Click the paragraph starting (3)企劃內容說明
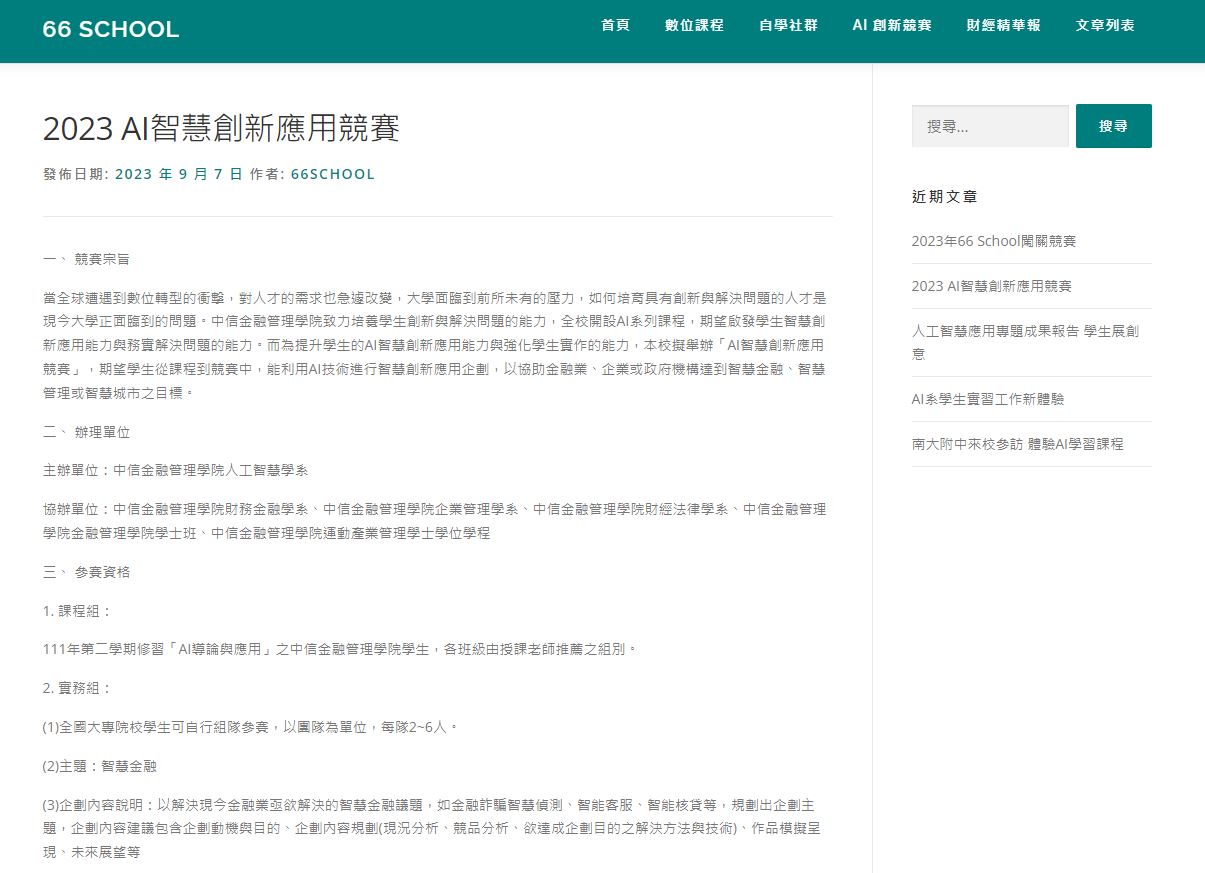 pos(434,829)
